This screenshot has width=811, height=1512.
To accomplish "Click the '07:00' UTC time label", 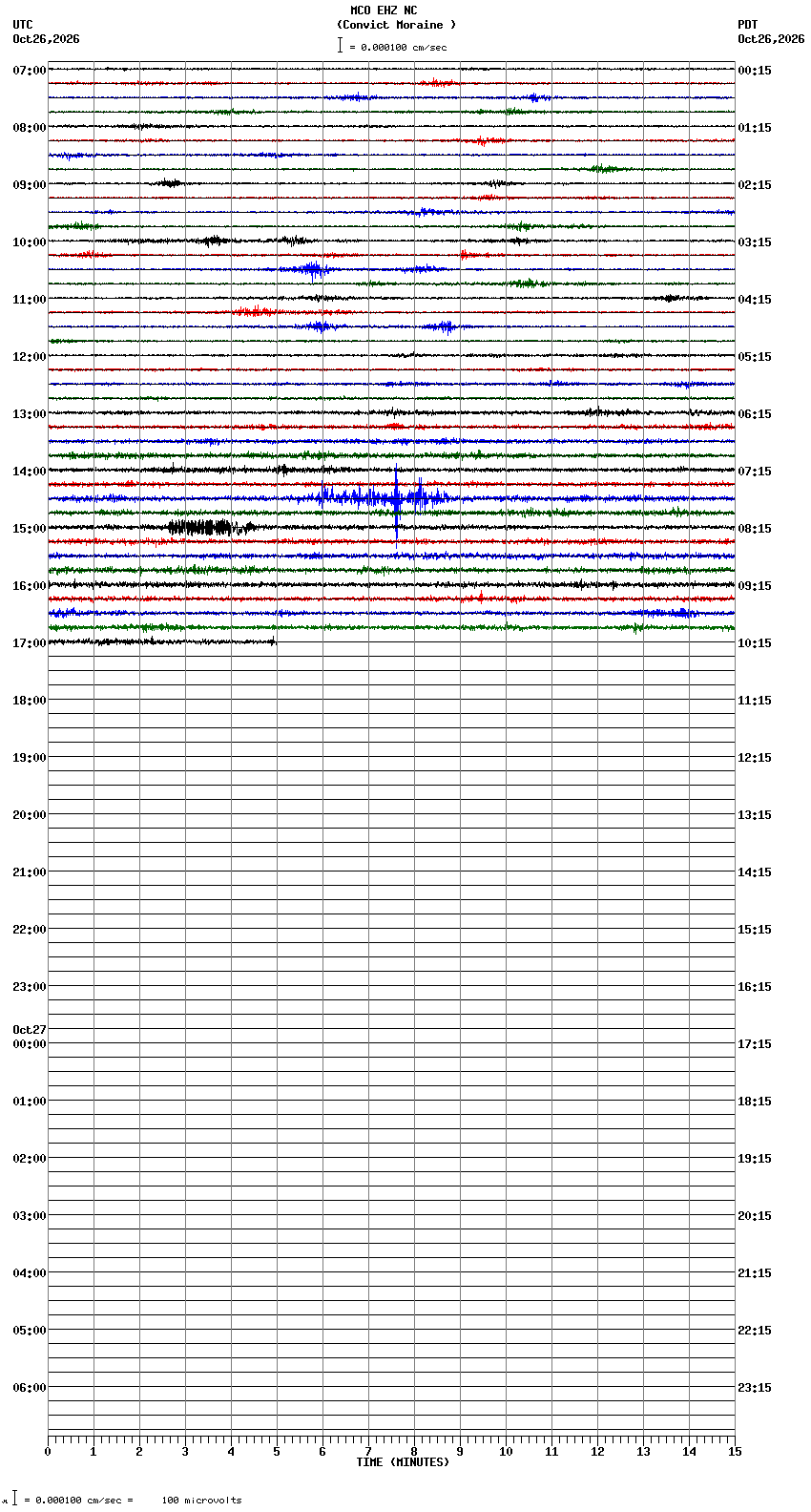I will click(x=30, y=71).
